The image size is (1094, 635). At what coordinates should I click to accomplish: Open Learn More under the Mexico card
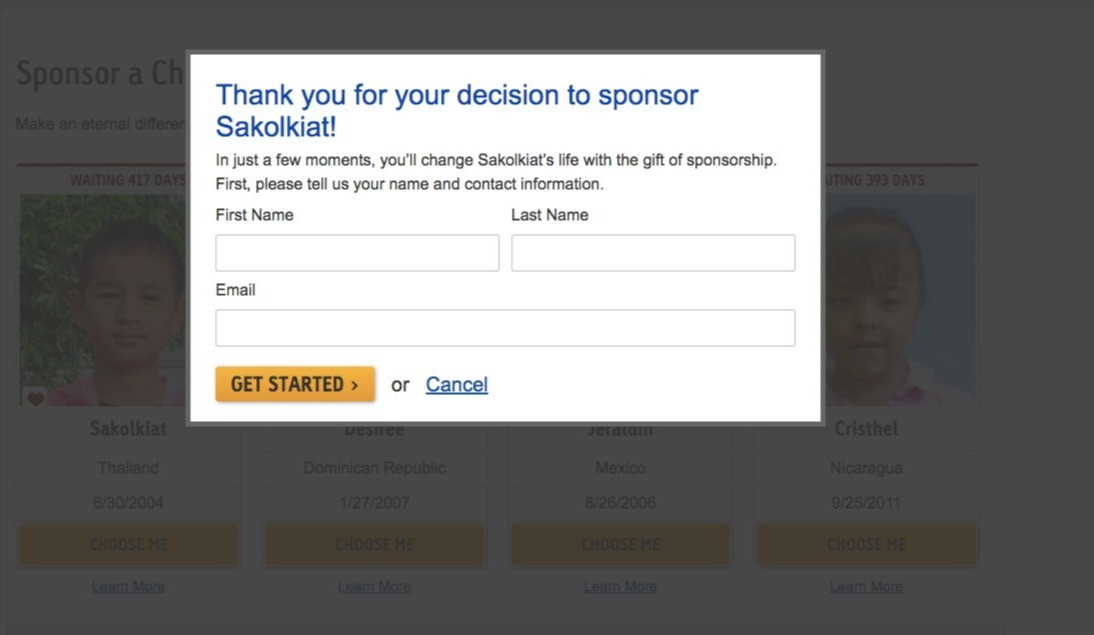[x=620, y=587]
